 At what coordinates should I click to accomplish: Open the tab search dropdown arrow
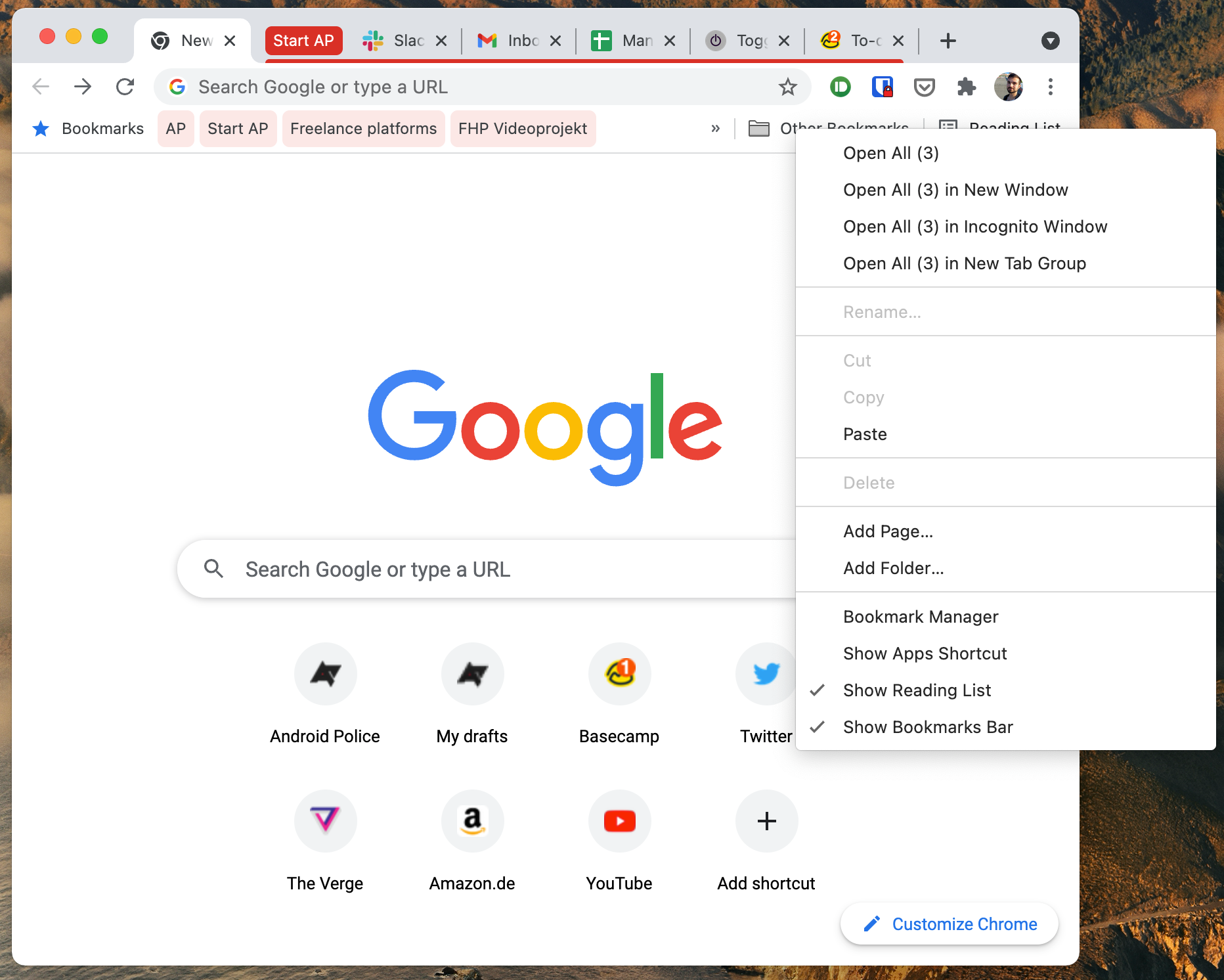point(1051,40)
